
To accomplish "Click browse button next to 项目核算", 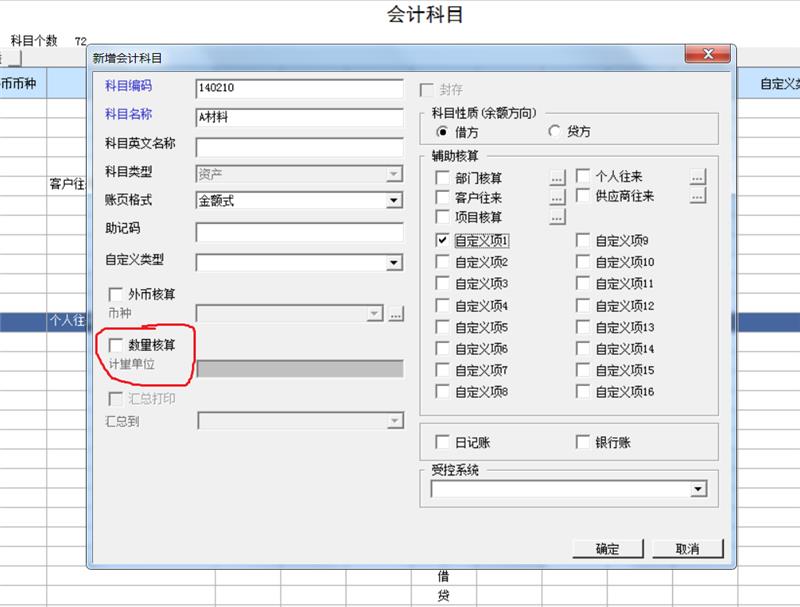I will coord(557,216).
